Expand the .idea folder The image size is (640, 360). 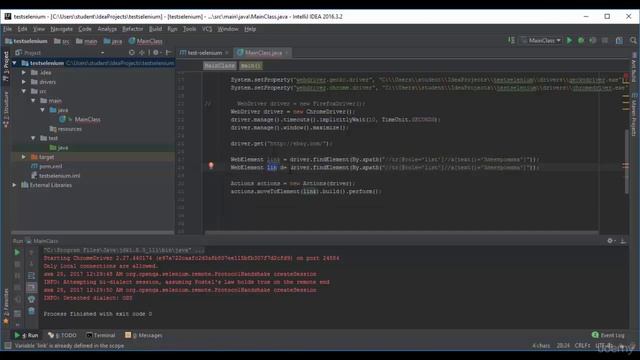(24, 73)
